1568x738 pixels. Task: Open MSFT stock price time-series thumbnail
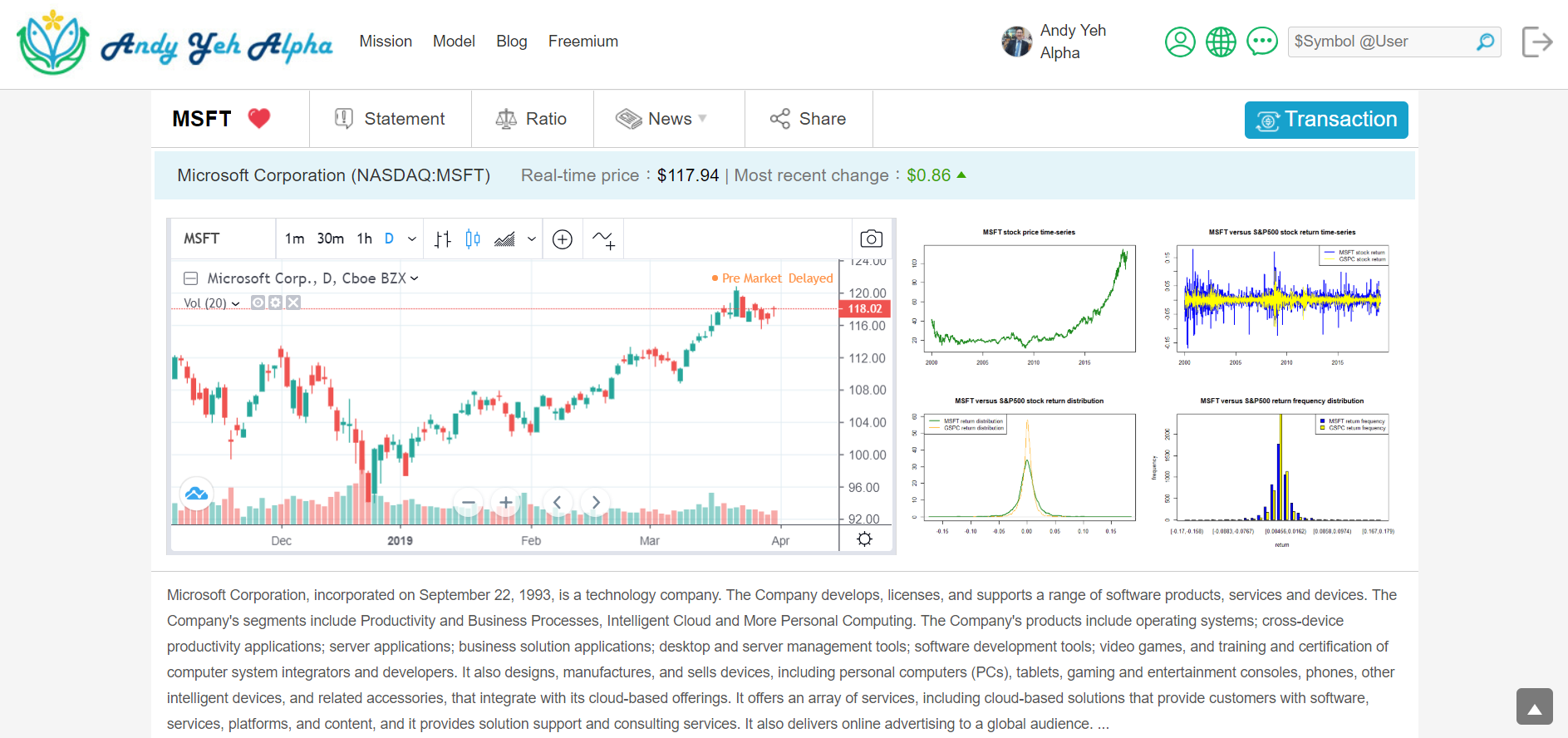pos(1029,297)
